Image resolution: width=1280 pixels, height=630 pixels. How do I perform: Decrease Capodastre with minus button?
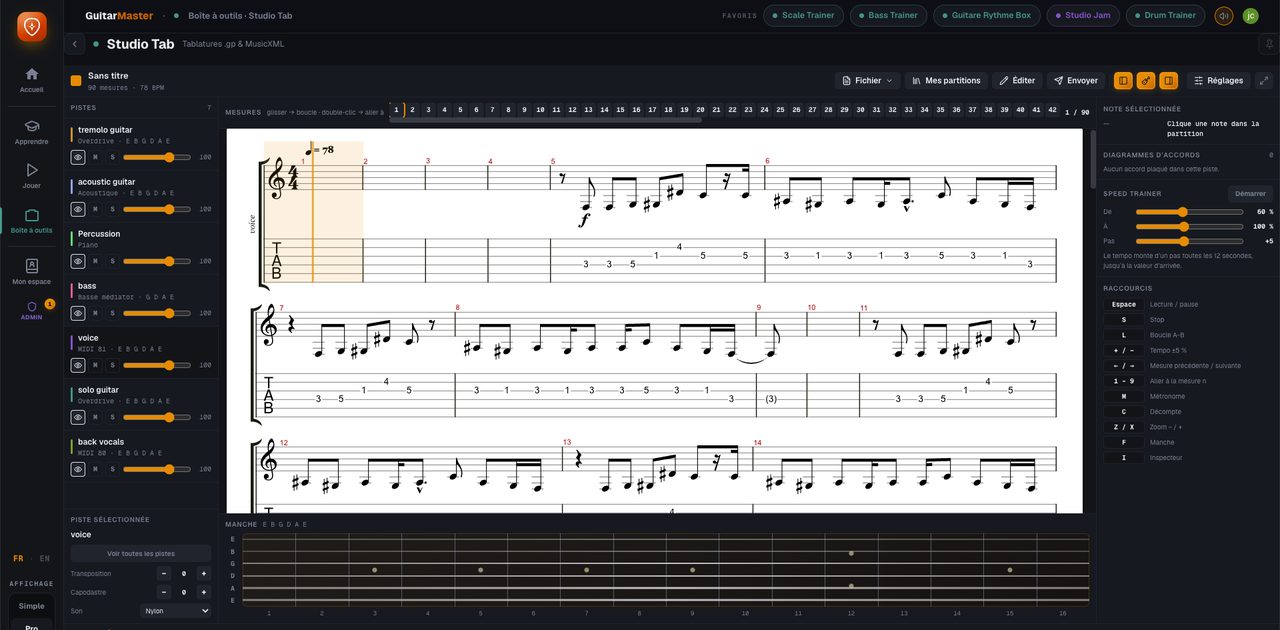click(x=164, y=592)
